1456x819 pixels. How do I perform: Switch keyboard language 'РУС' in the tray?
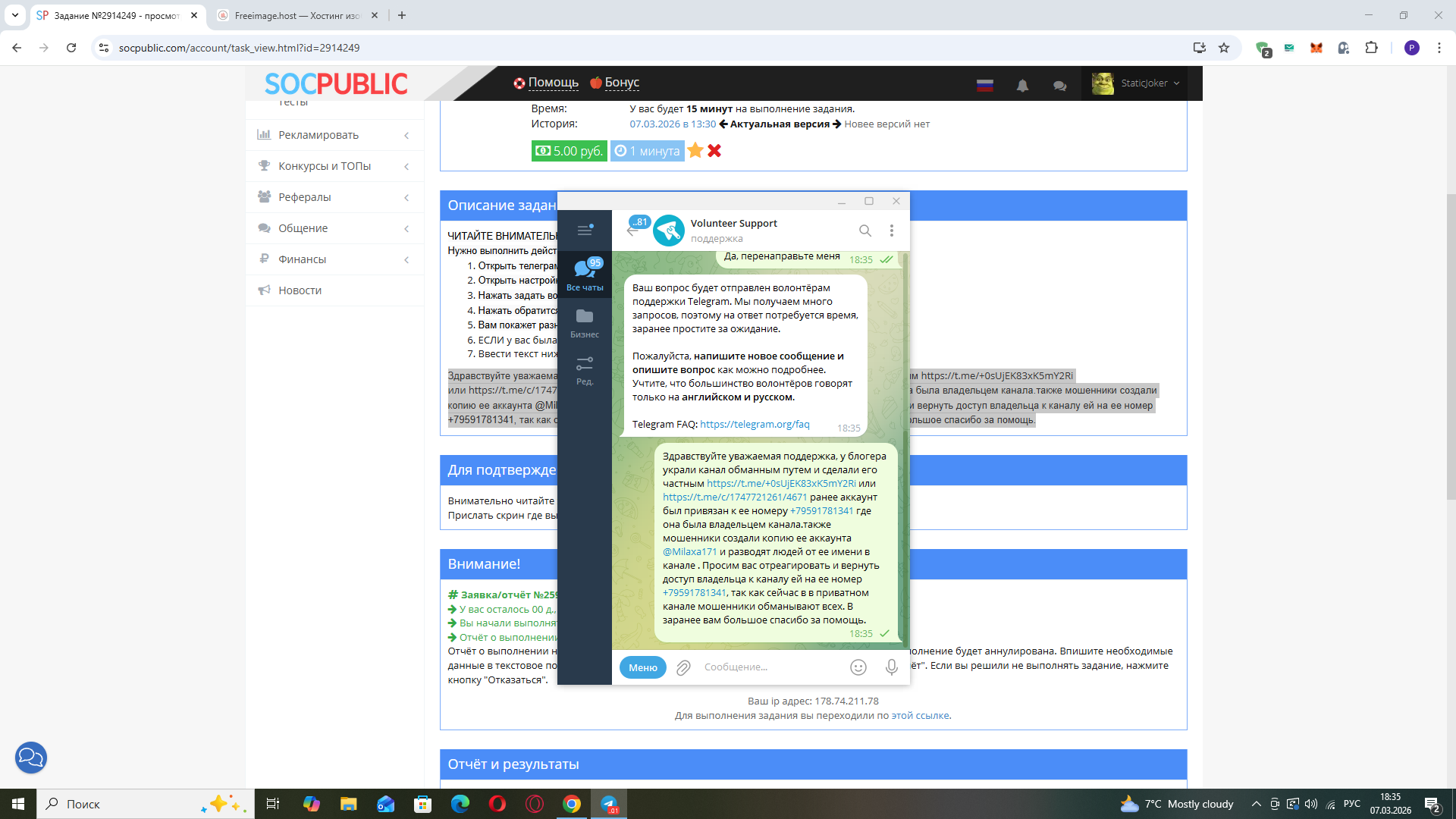click(x=1352, y=804)
